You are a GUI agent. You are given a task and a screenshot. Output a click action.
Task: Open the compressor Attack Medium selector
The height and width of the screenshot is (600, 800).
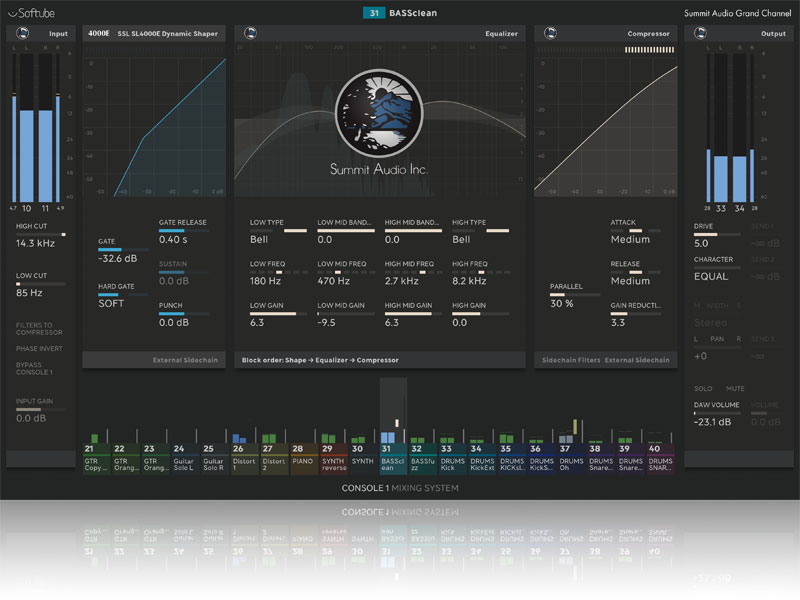(630, 239)
